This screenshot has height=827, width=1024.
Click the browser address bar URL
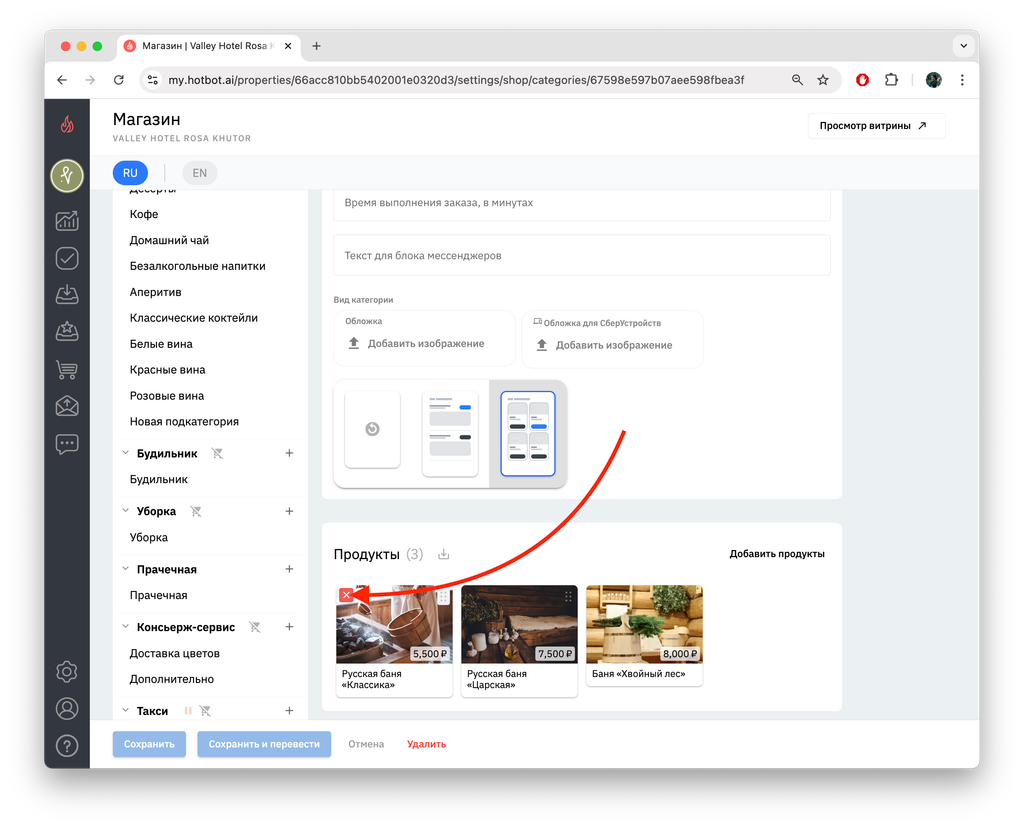[x=456, y=80]
